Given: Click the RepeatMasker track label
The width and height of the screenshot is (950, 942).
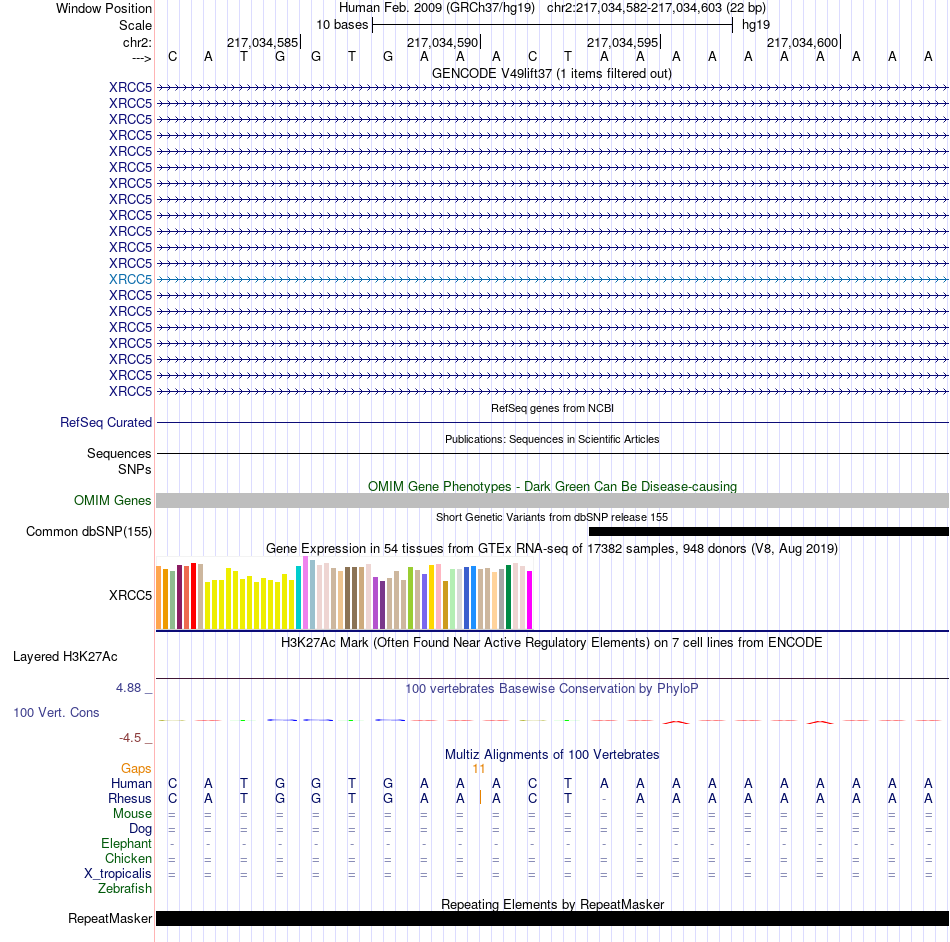Looking at the screenshot, I should (110, 918).
